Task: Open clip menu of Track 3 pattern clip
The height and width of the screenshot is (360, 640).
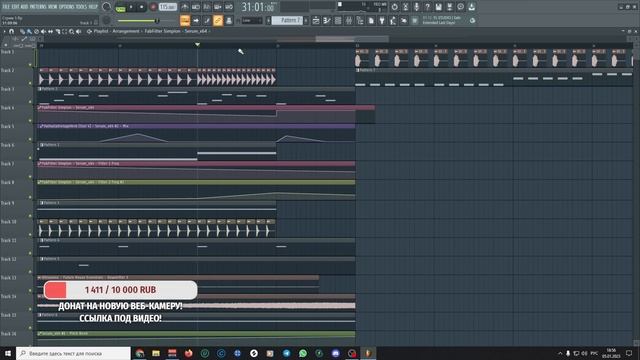Action: [41, 89]
